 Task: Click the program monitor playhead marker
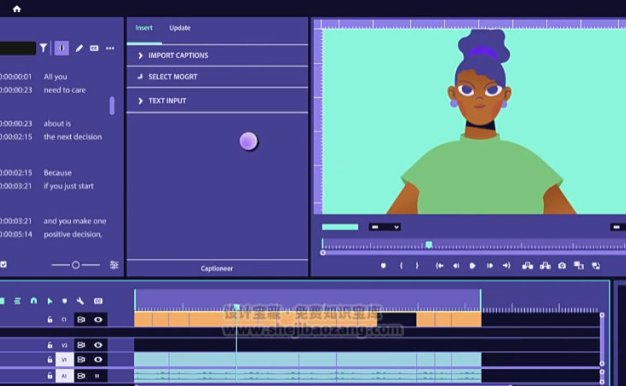(x=429, y=244)
